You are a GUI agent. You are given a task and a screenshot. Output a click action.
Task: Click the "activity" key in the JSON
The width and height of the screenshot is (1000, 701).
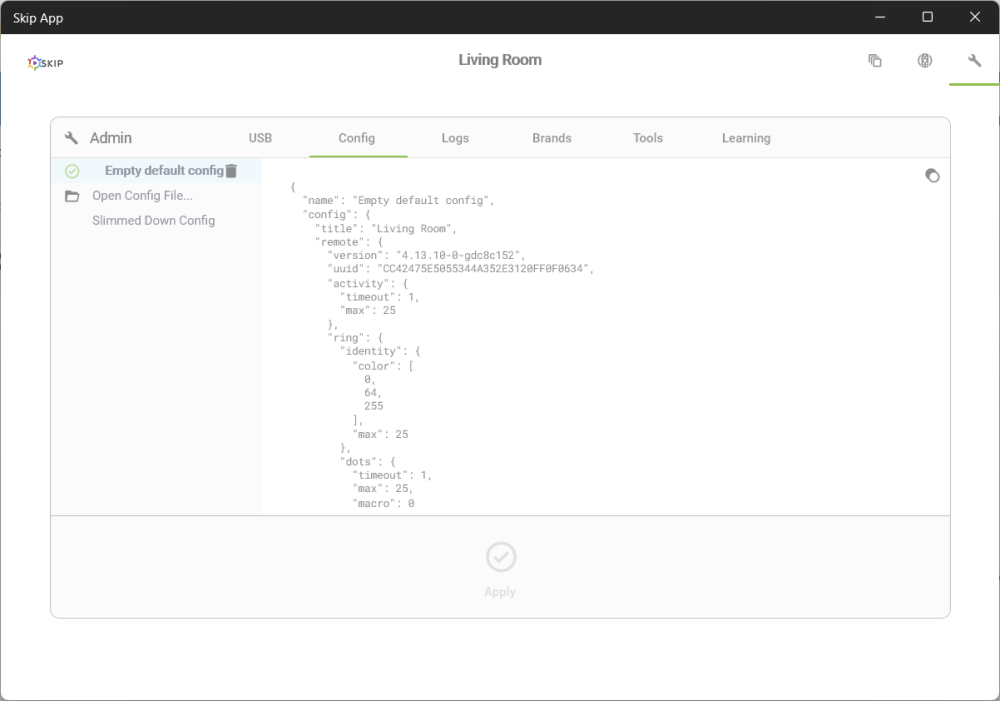(x=358, y=283)
